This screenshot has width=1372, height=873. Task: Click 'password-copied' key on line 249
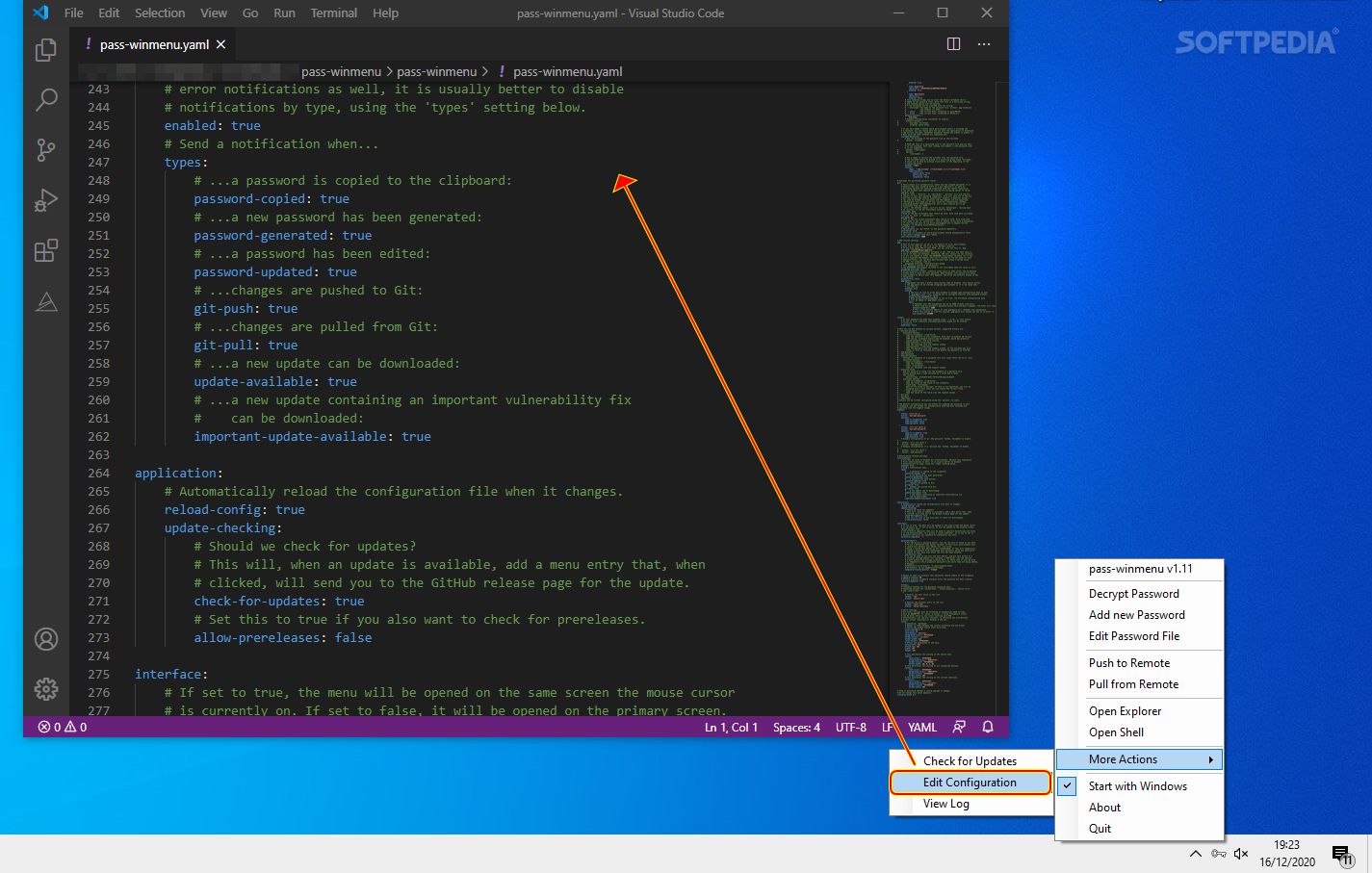(249, 199)
